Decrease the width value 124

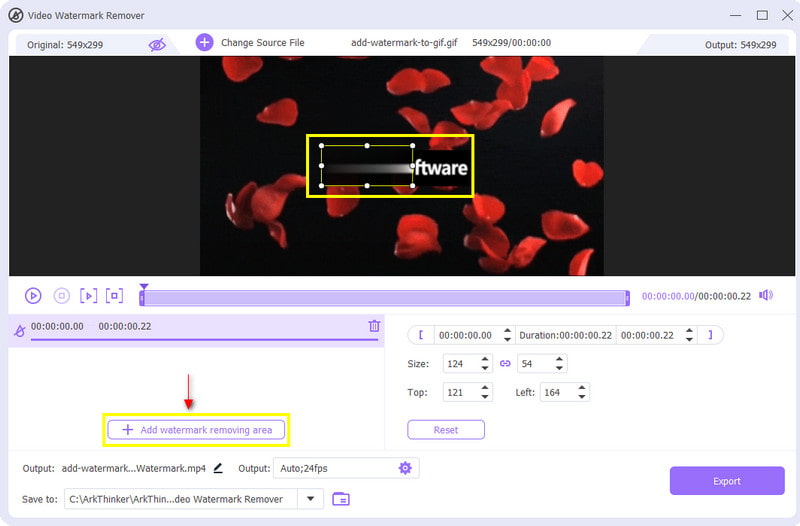[x=485, y=368]
